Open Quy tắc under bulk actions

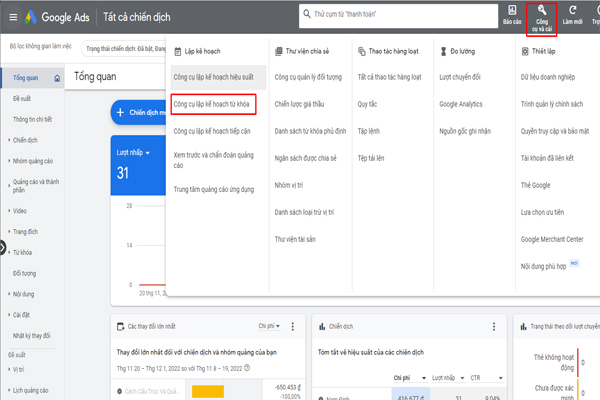tap(367, 104)
